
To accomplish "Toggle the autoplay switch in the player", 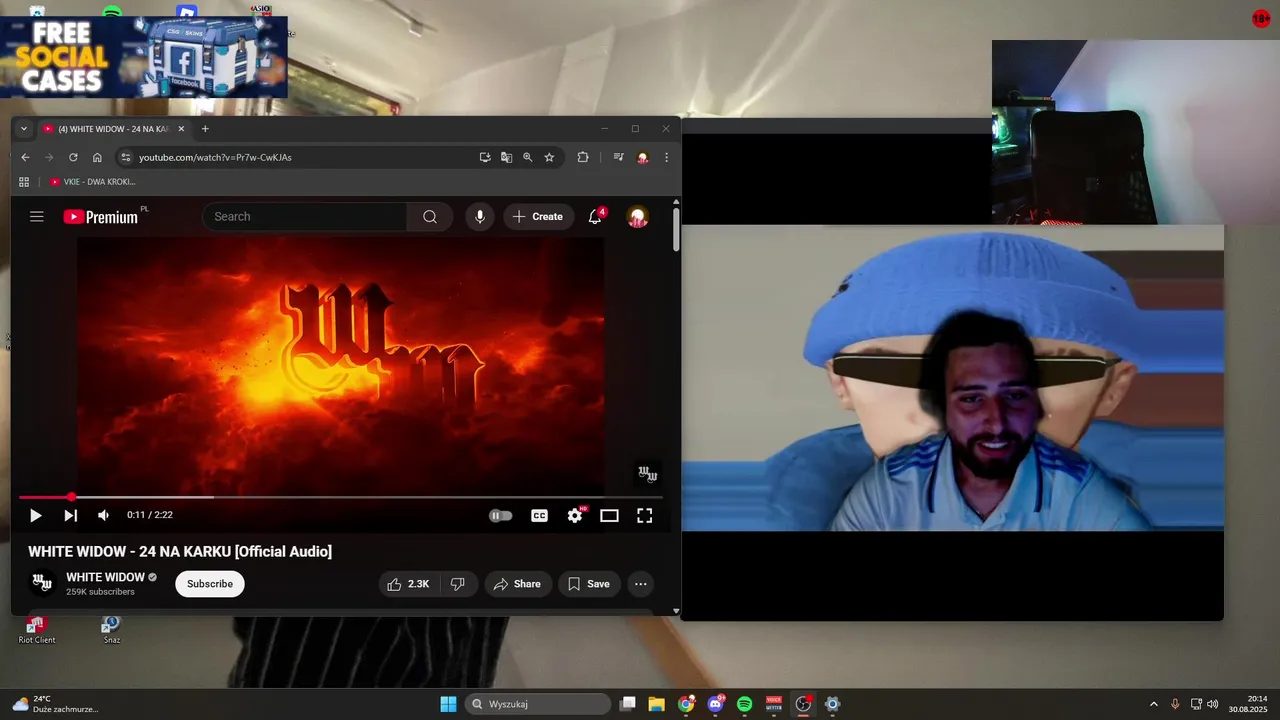I will pyautogui.click(x=500, y=515).
